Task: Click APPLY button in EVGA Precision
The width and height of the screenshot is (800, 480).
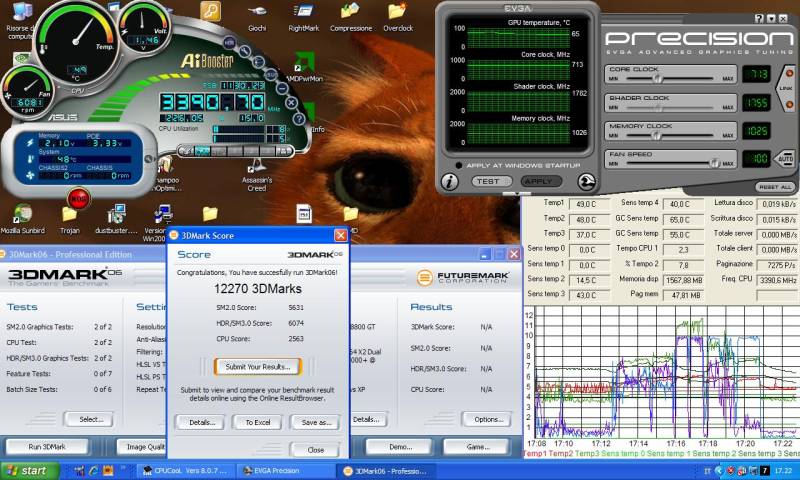Action: [x=539, y=181]
